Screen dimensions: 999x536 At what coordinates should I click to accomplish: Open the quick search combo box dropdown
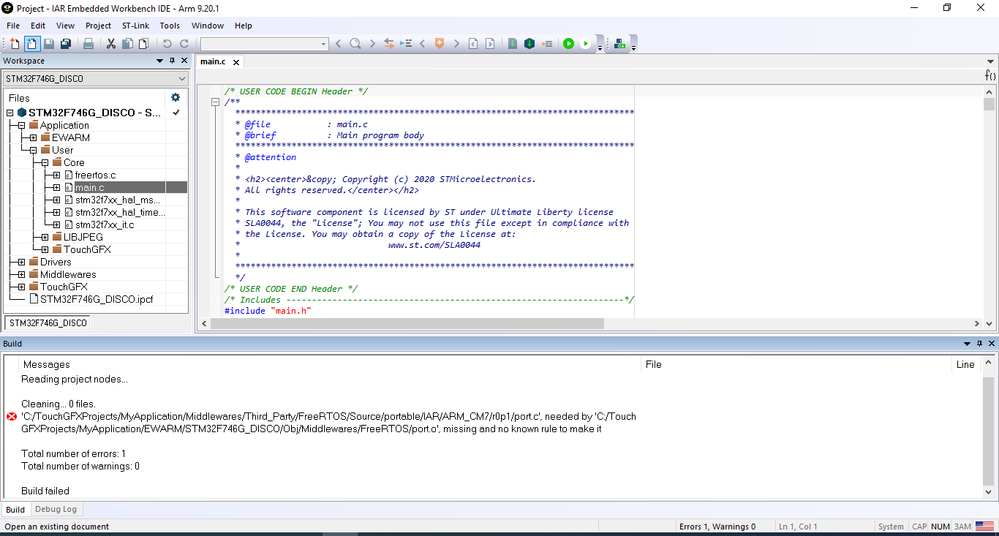pos(324,44)
